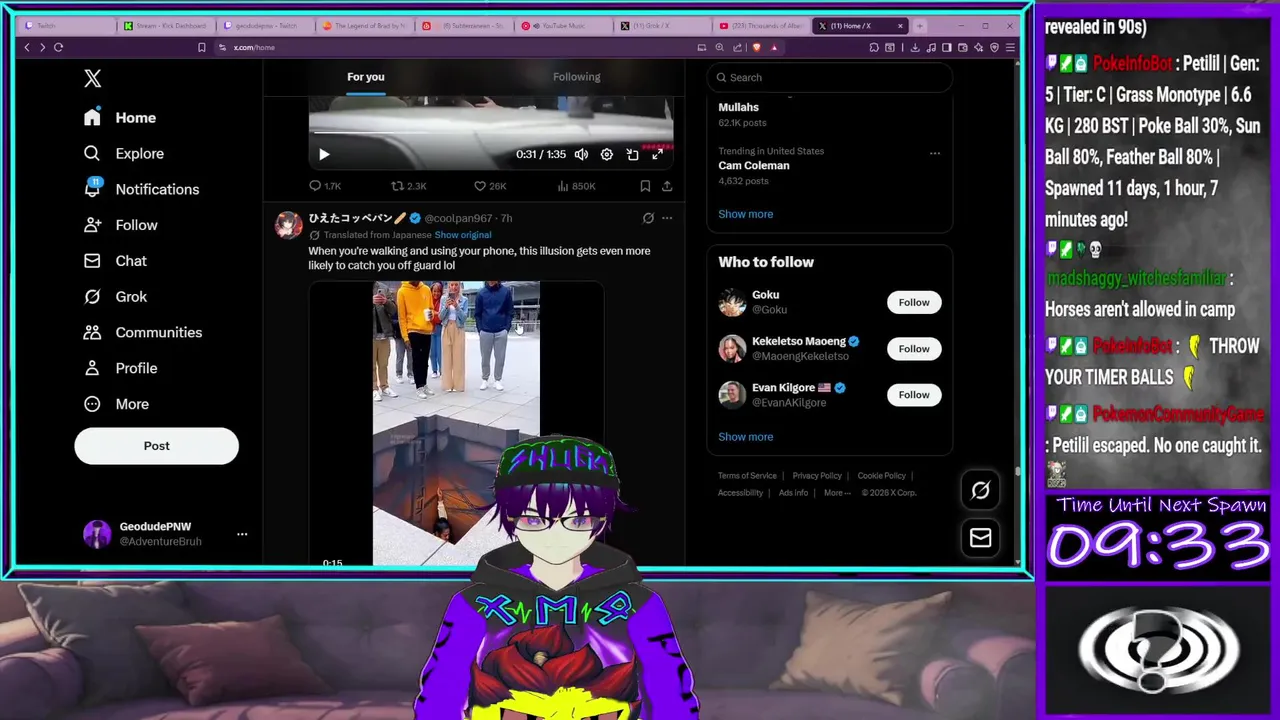The image size is (1280, 720).
Task: Open more options on coolpan967 post
Action: 667,218
